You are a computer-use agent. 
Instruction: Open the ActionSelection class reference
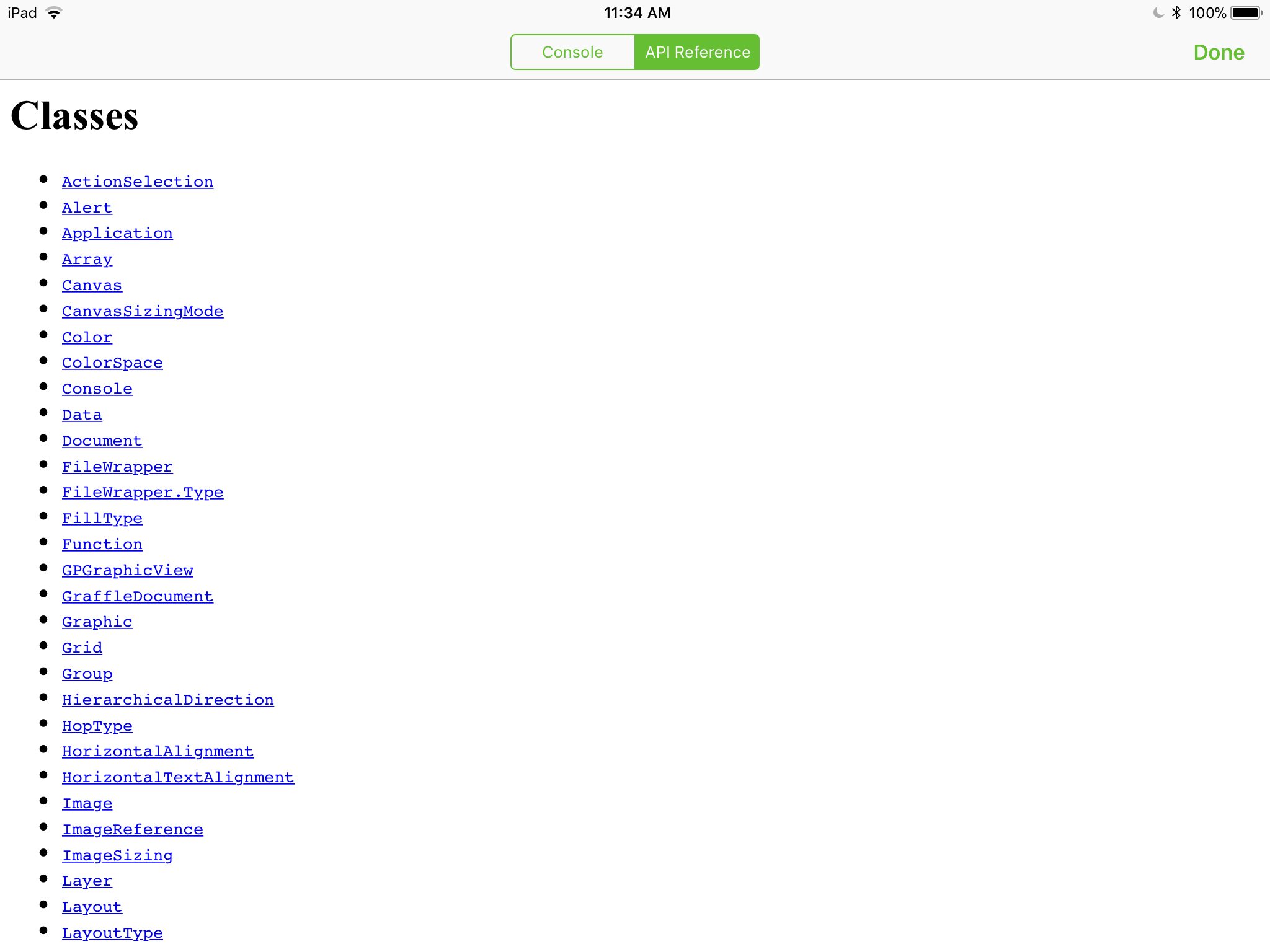[x=138, y=181]
